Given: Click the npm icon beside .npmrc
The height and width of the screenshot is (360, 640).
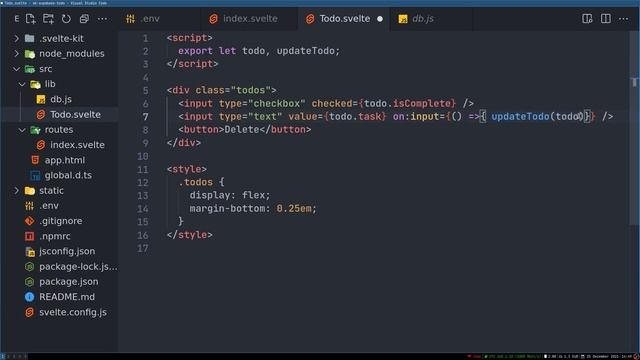Looking at the screenshot, I should [29, 236].
